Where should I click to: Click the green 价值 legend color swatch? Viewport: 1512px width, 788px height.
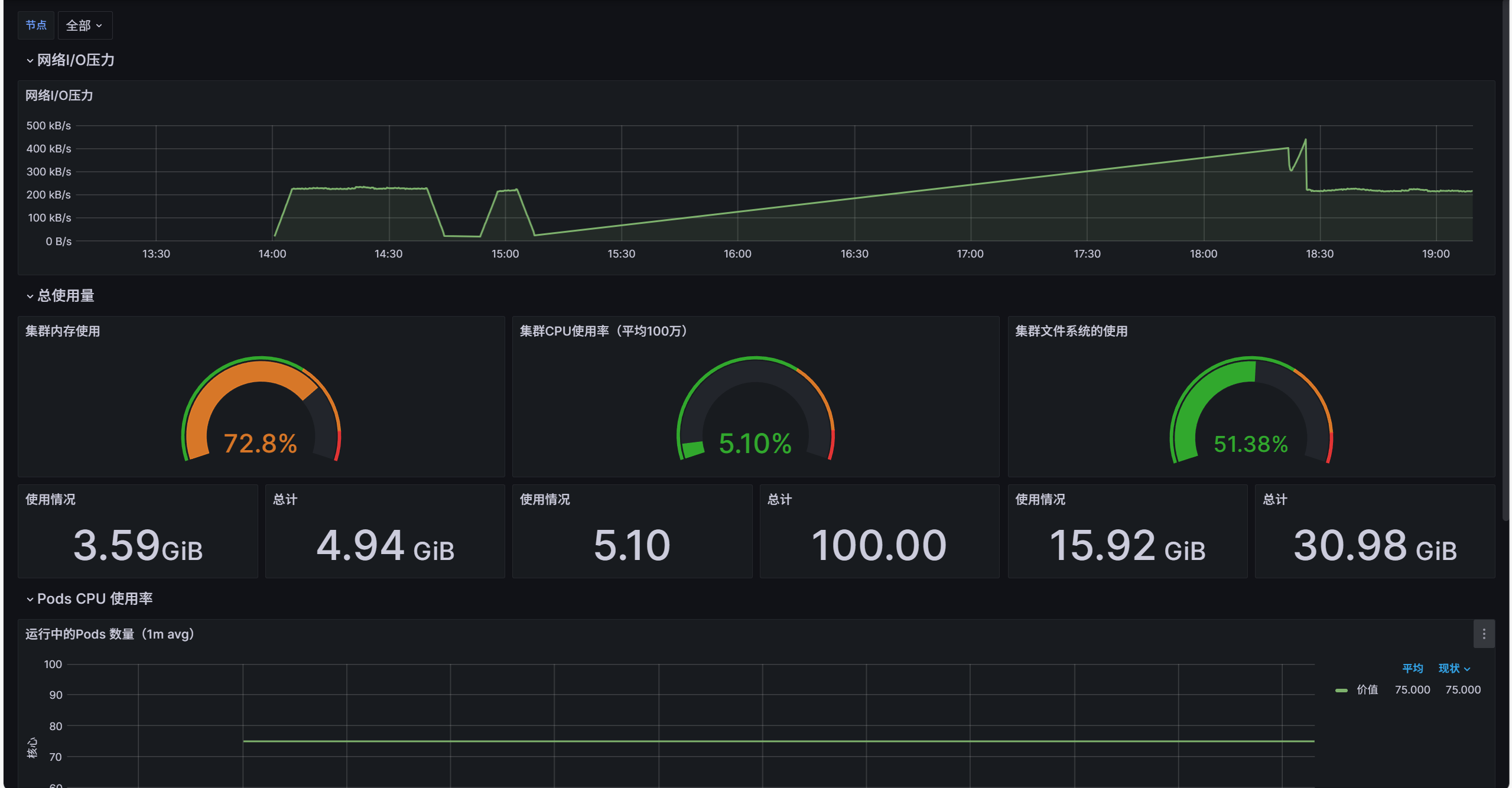pos(1341,690)
